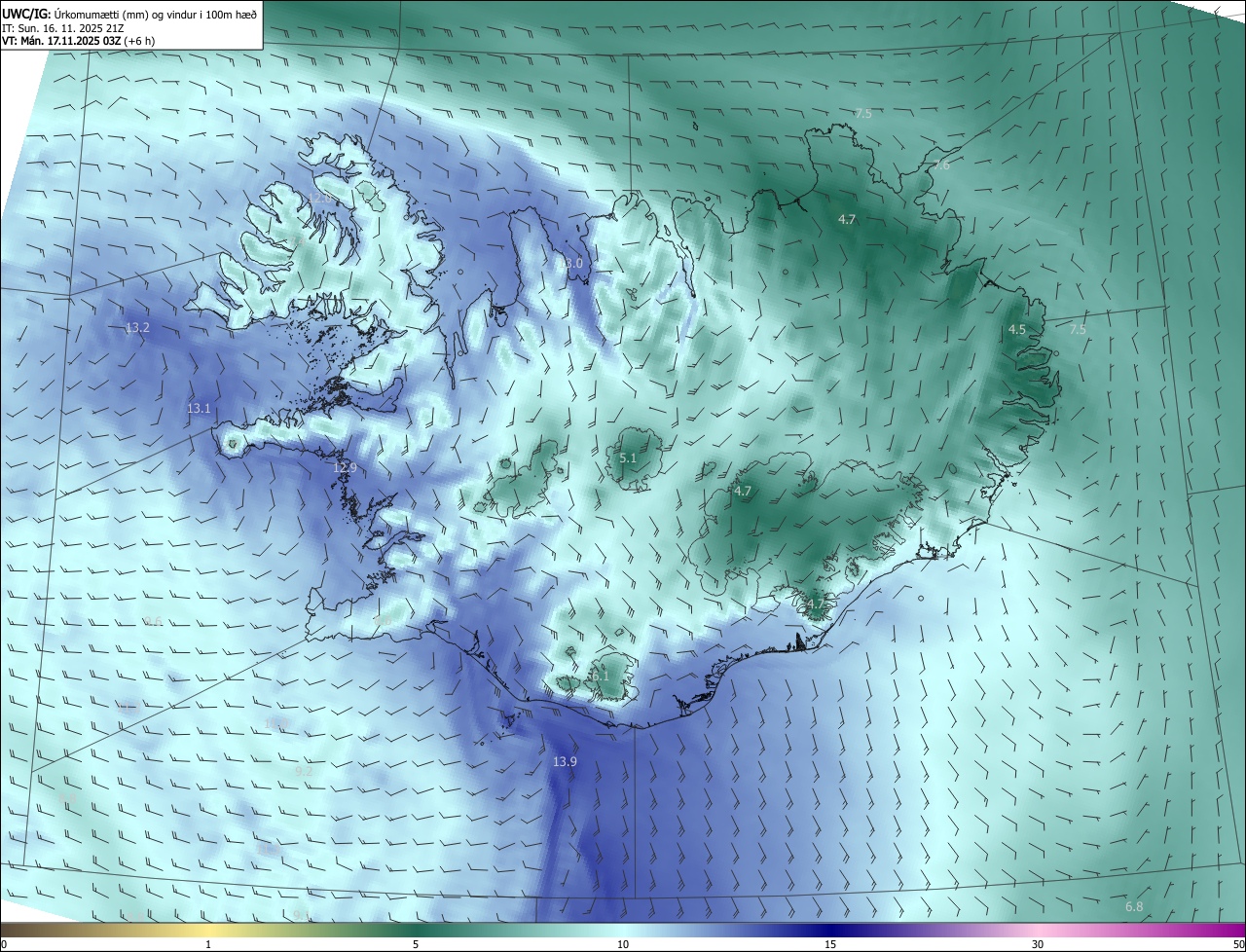Click the 1 tick on the color scale

coord(208,944)
